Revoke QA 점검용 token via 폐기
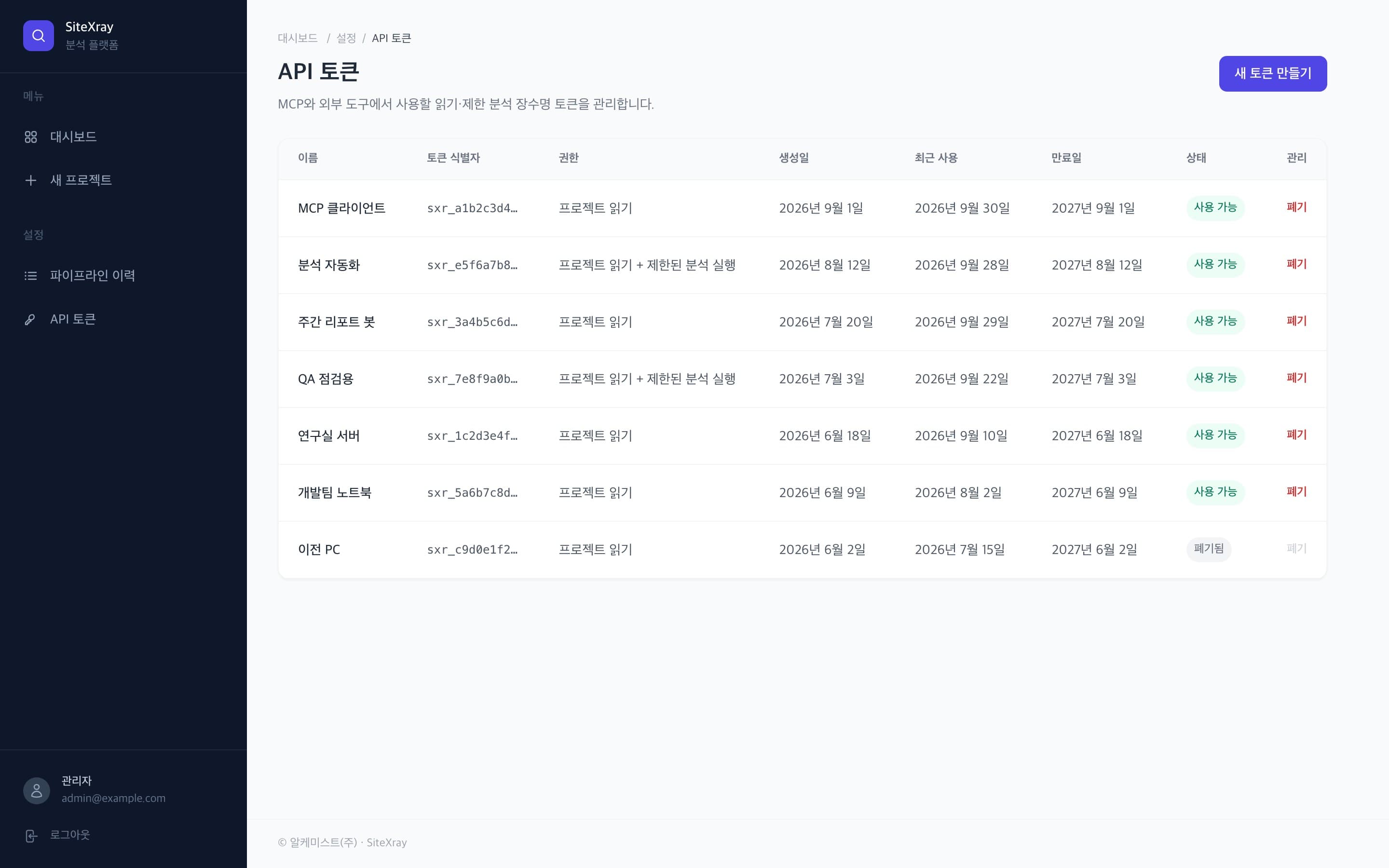 [x=1296, y=378]
